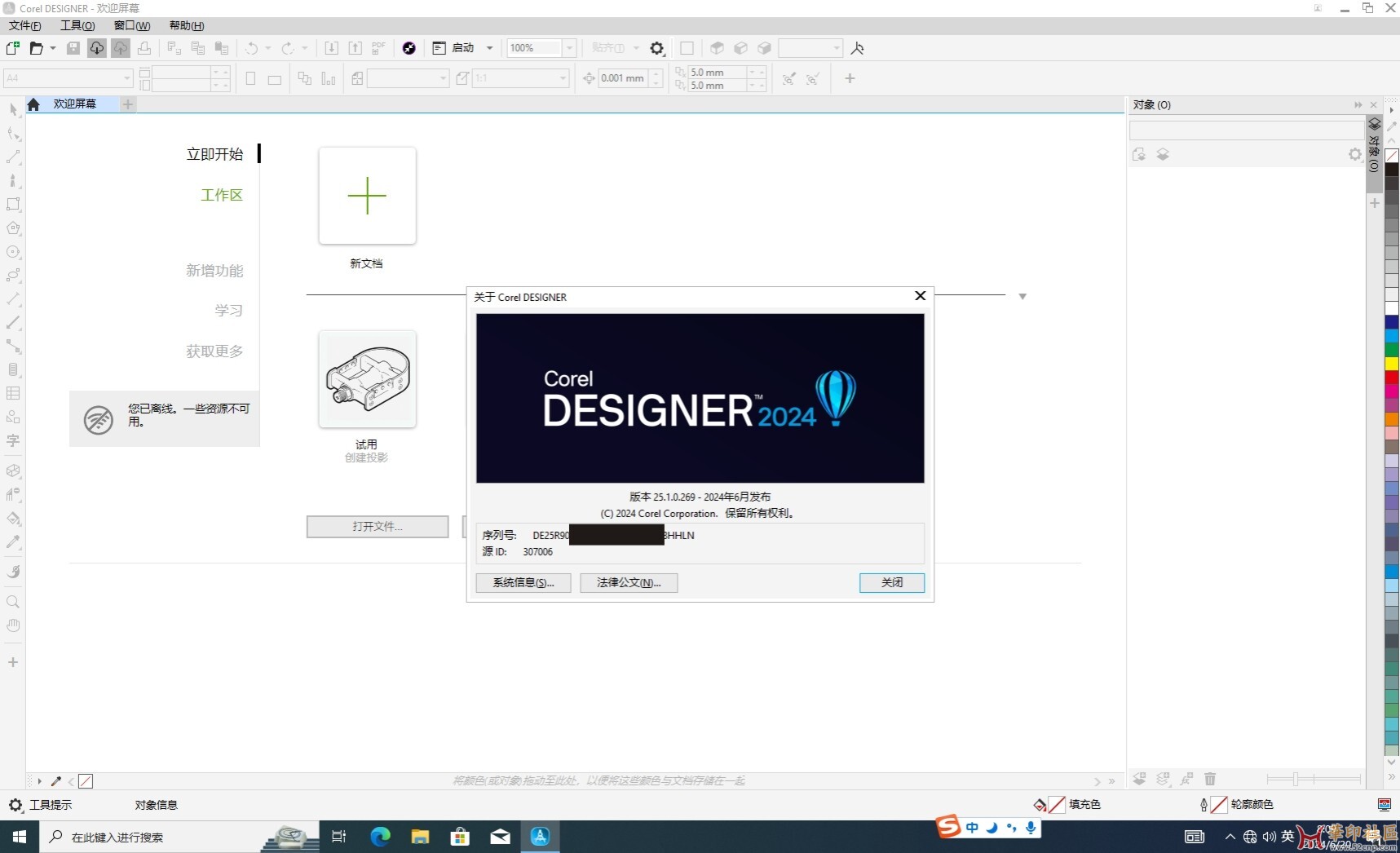This screenshot has width=1400, height=853.
Task: Add a new tab with the plus icon
Action: tap(128, 104)
